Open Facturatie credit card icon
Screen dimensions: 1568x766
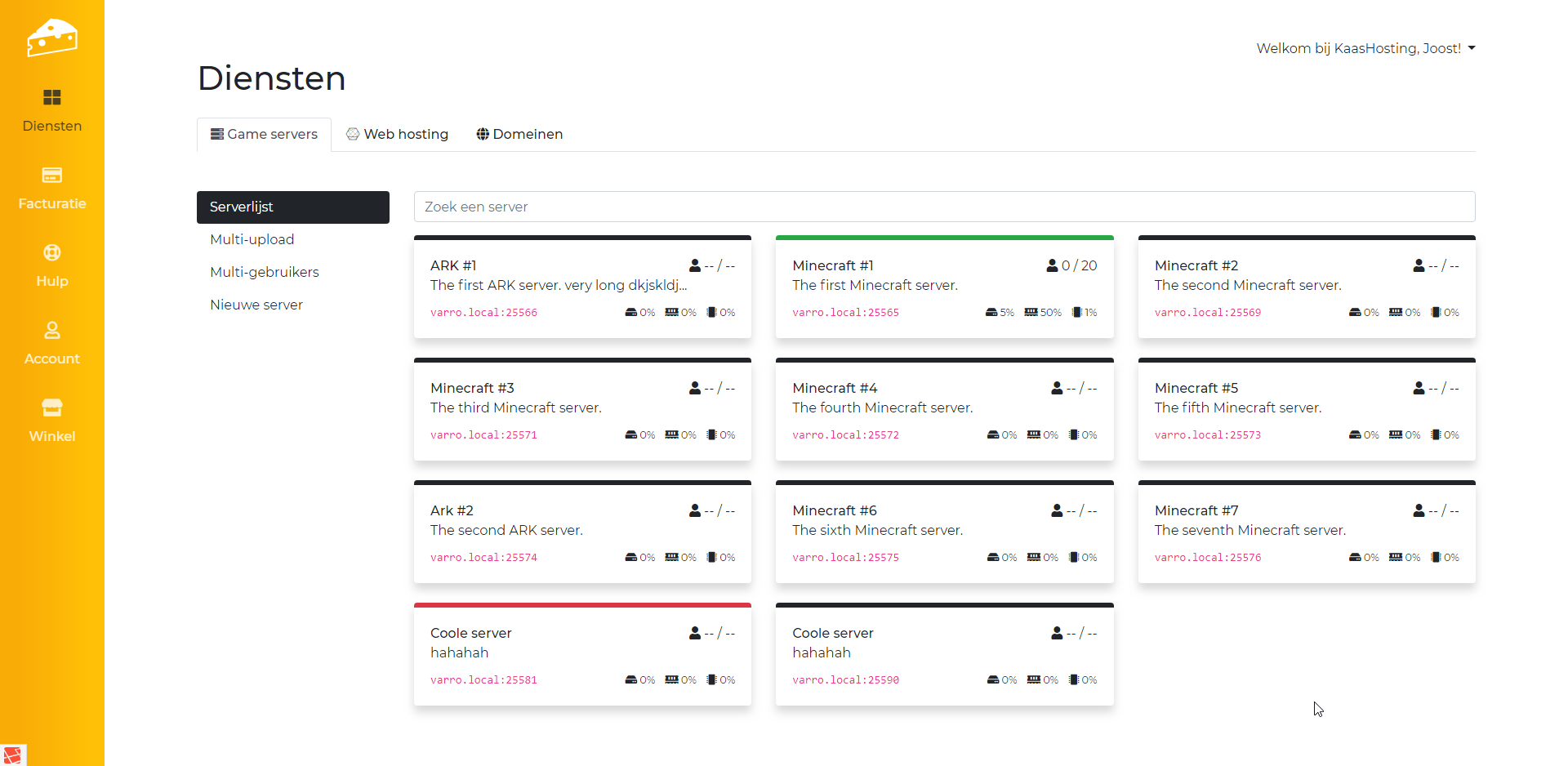[52, 175]
